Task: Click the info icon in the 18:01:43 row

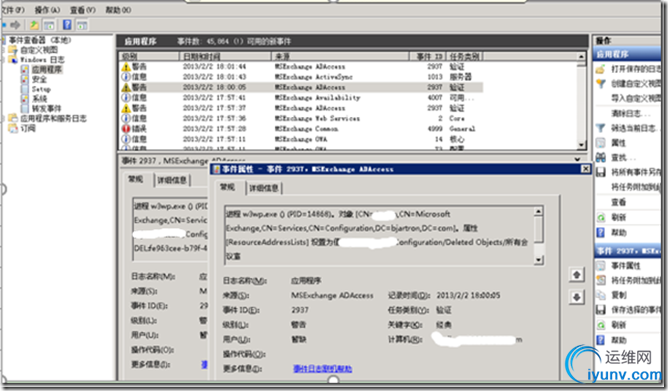Action: click(x=126, y=77)
